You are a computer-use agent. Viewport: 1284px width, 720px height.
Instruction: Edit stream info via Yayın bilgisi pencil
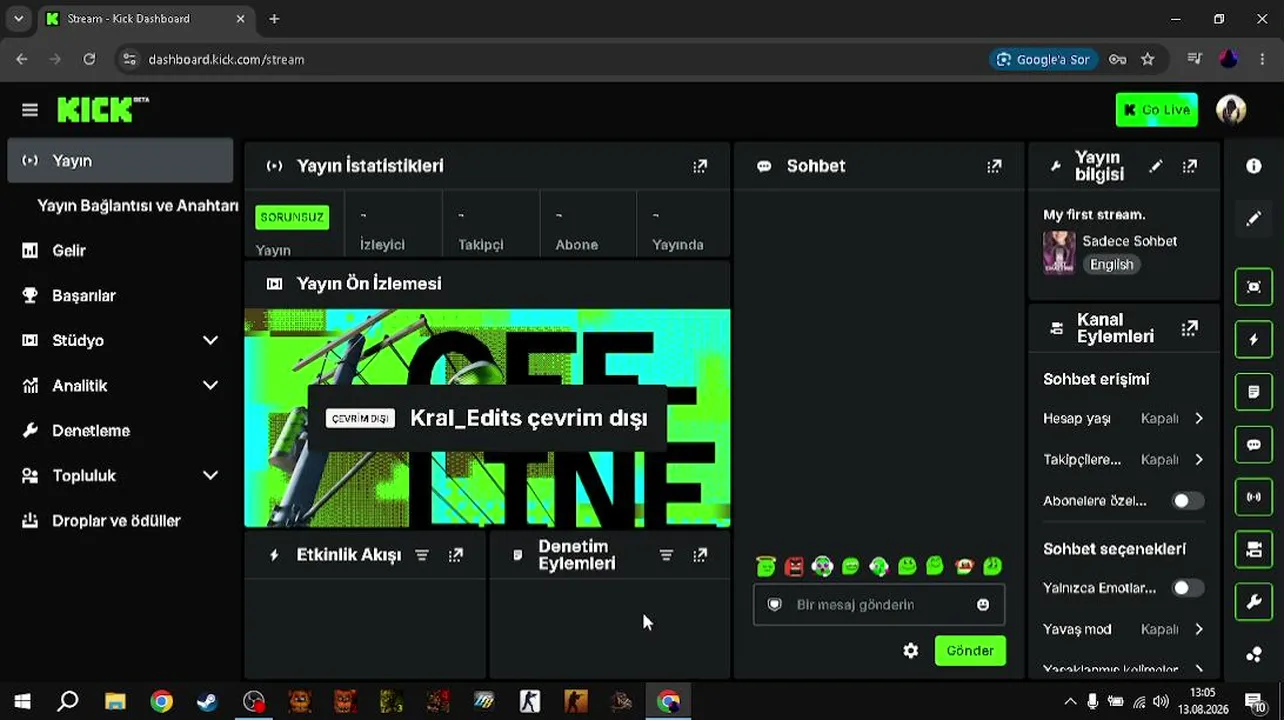[1156, 166]
